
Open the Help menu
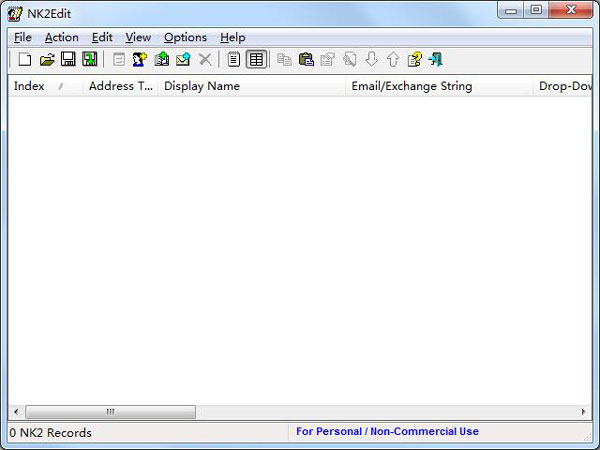point(233,38)
